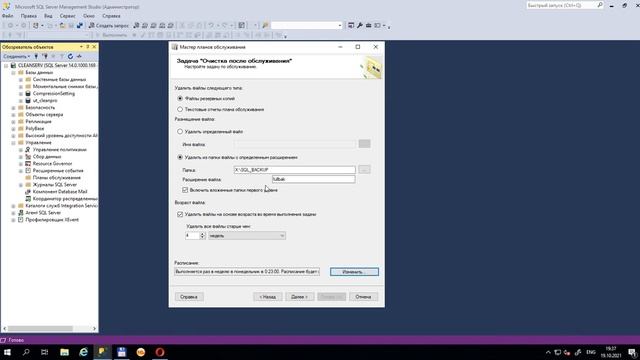Collapse the Базы данных tree node
The image size is (640, 360).
(x=13, y=73)
